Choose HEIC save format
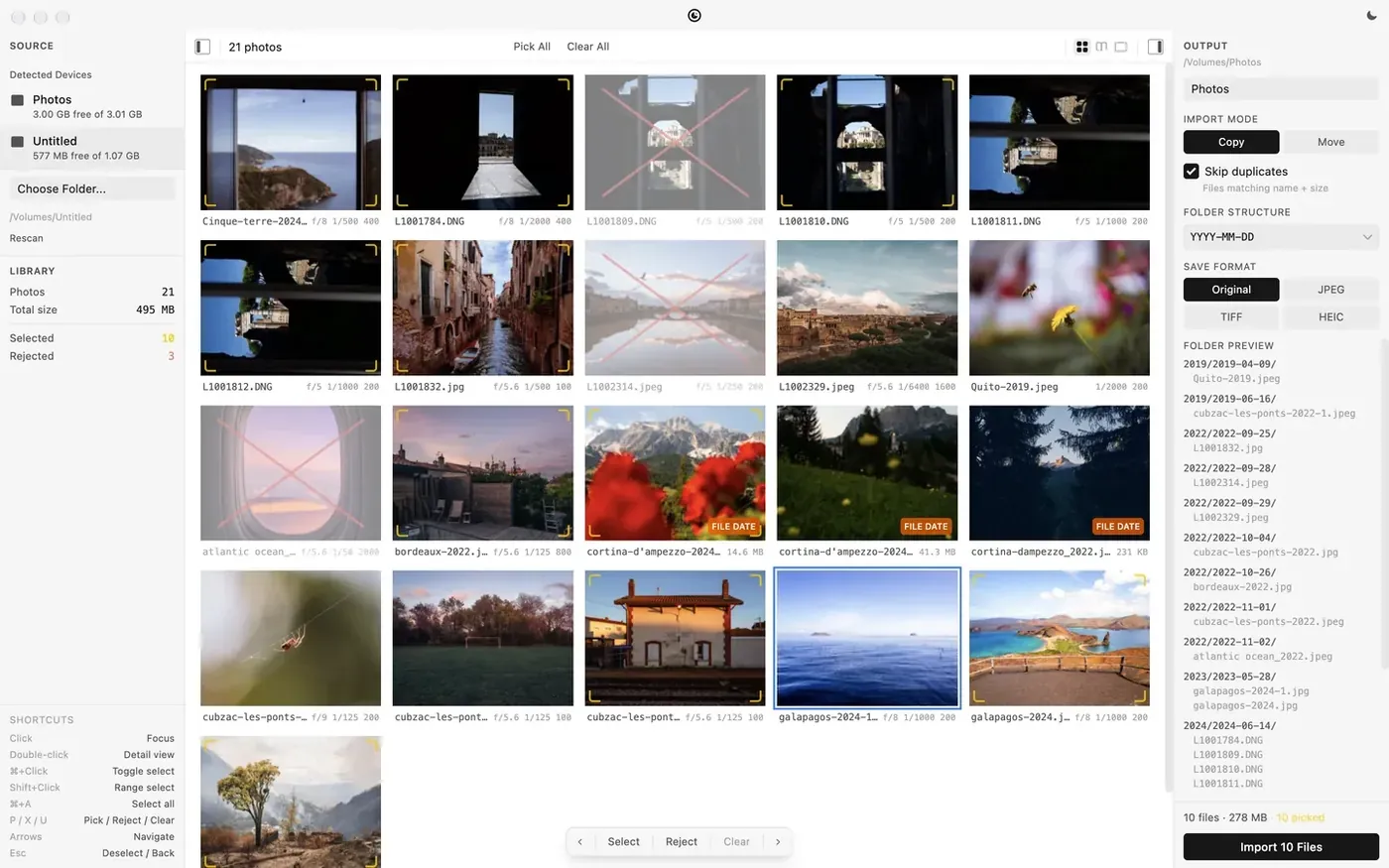1389x868 pixels. [x=1331, y=317]
